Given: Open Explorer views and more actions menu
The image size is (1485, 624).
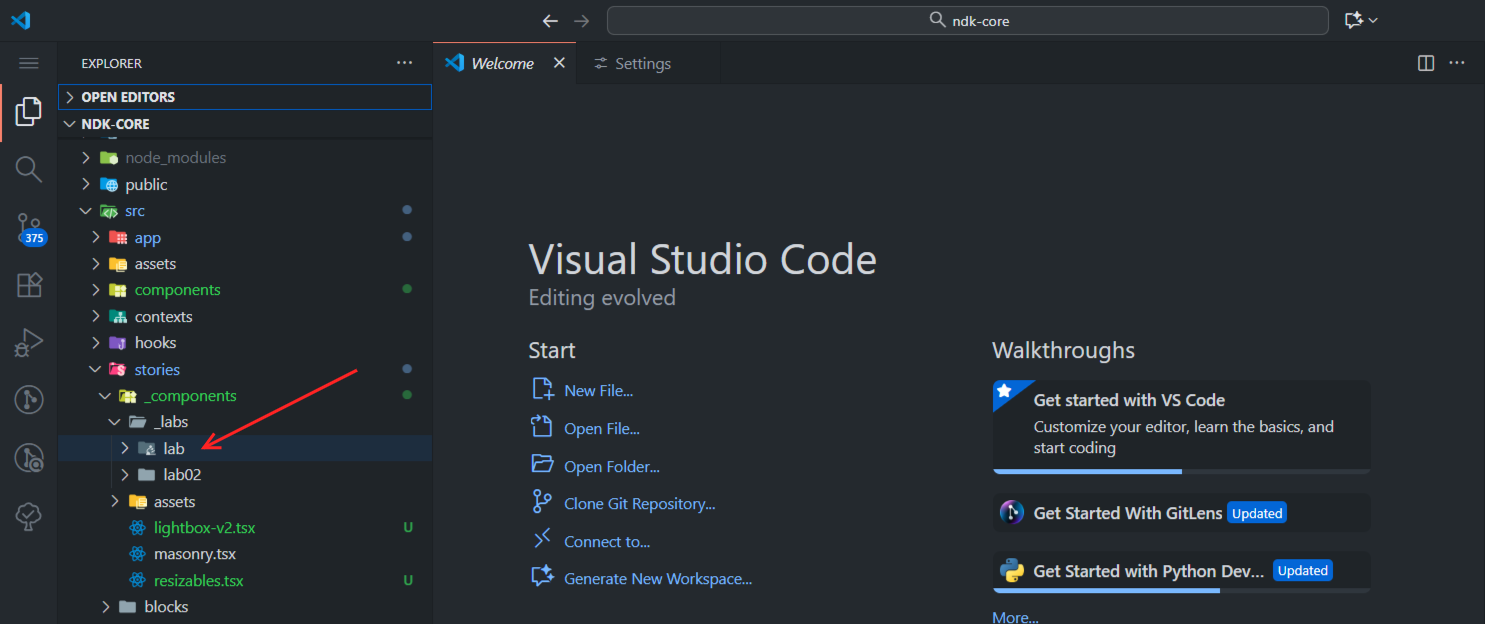Looking at the screenshot, I should coord(404,63).
